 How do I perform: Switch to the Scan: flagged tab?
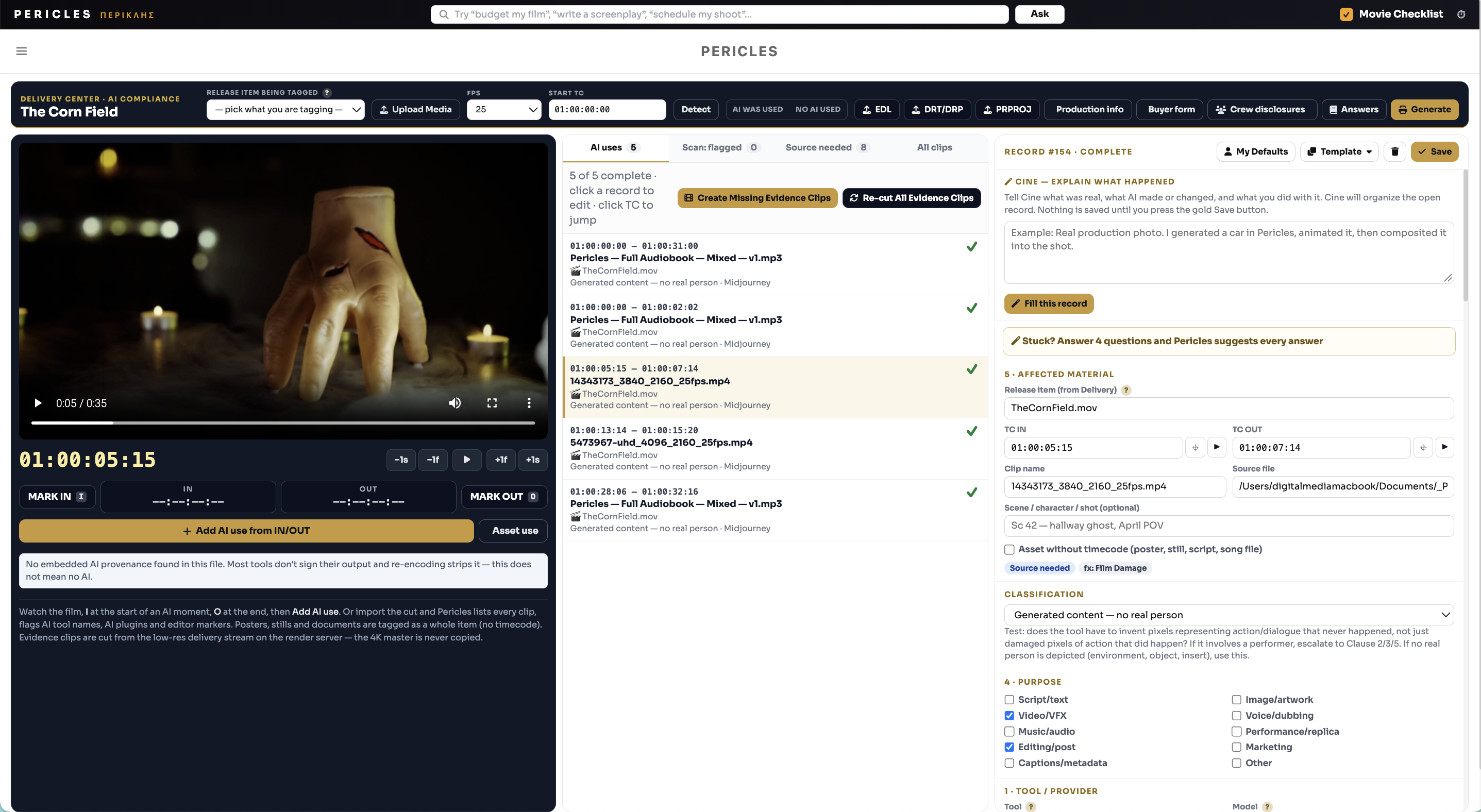(x=721, y=148)
